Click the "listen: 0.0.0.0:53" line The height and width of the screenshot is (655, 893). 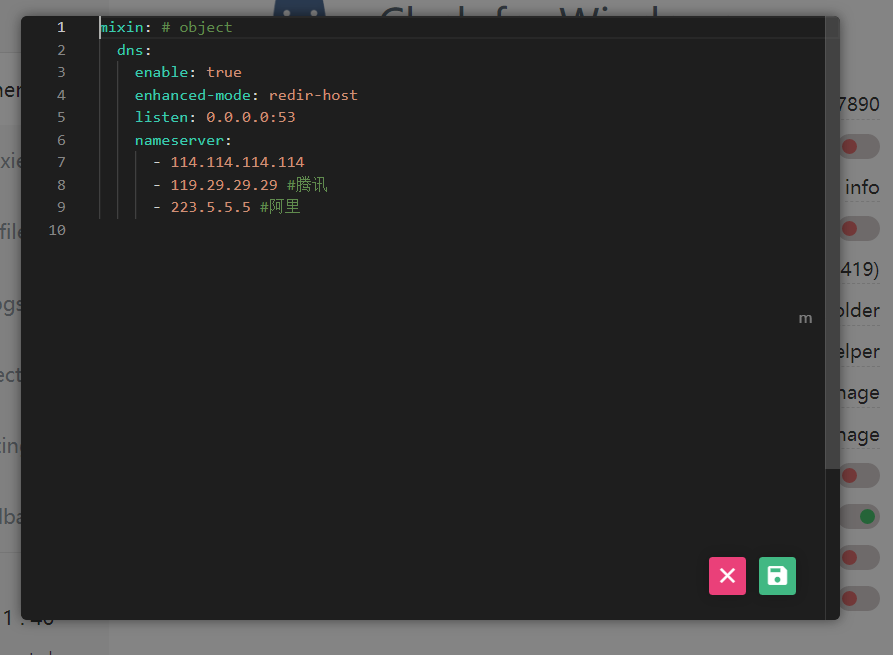(215, 117)
